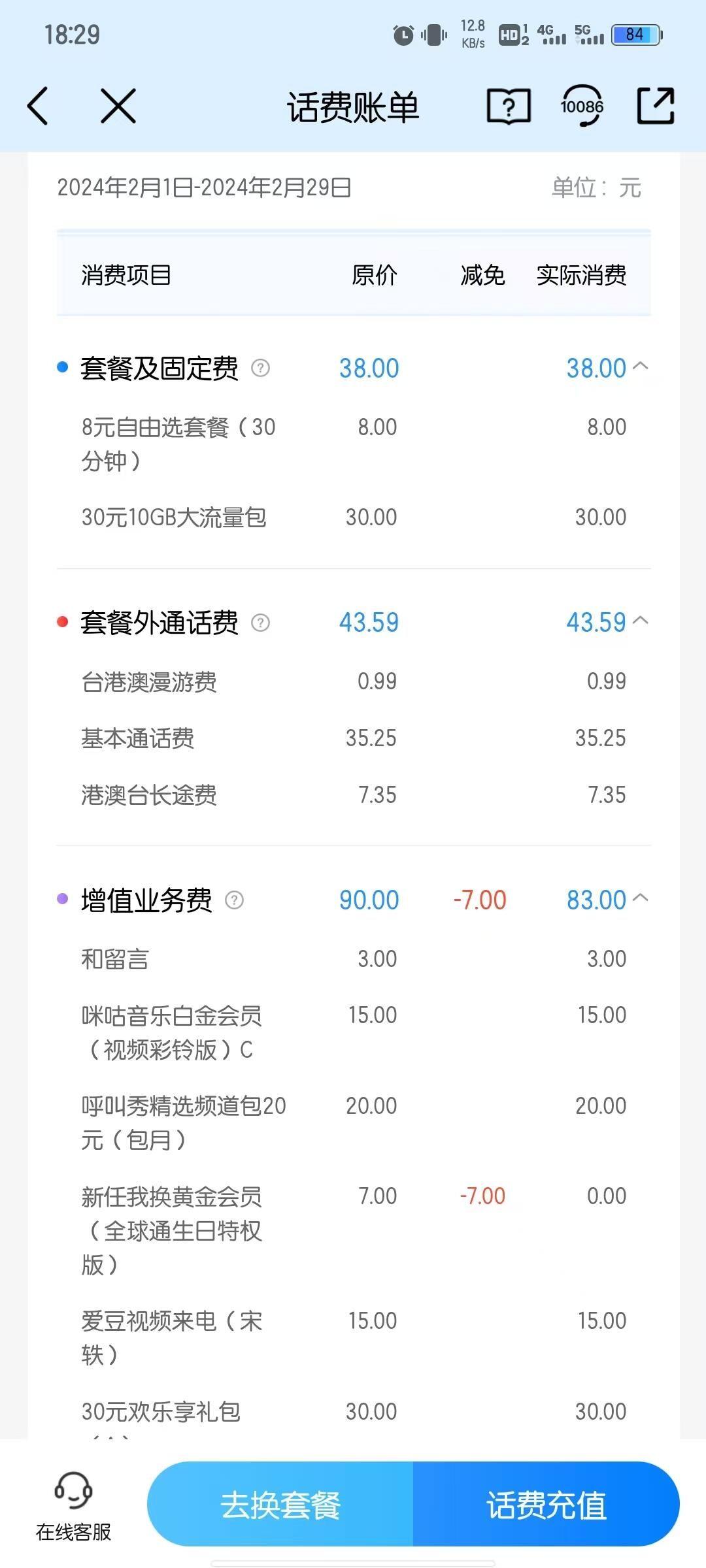The height and width of the screenshot is (1568, 706).
Task: Collapse the 套餐及固定费 section chevron
Action: (641, 367)
